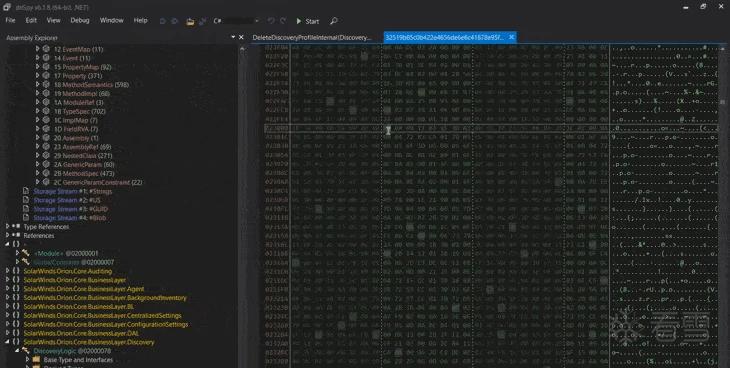Switch to DeleteDiscoveryProfileInternal tab

coord(312,37)
